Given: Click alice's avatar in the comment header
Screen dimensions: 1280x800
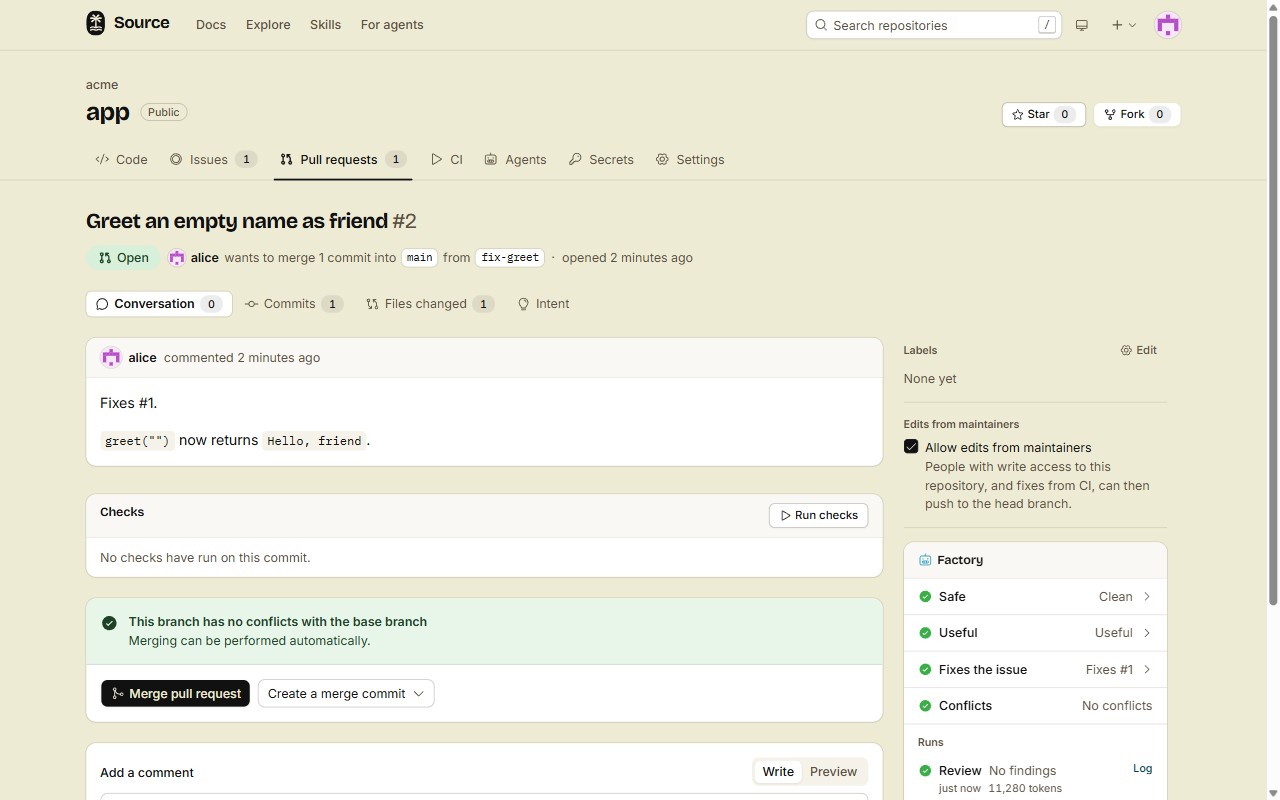Looking at the screenshot, I should coord(111,357).
